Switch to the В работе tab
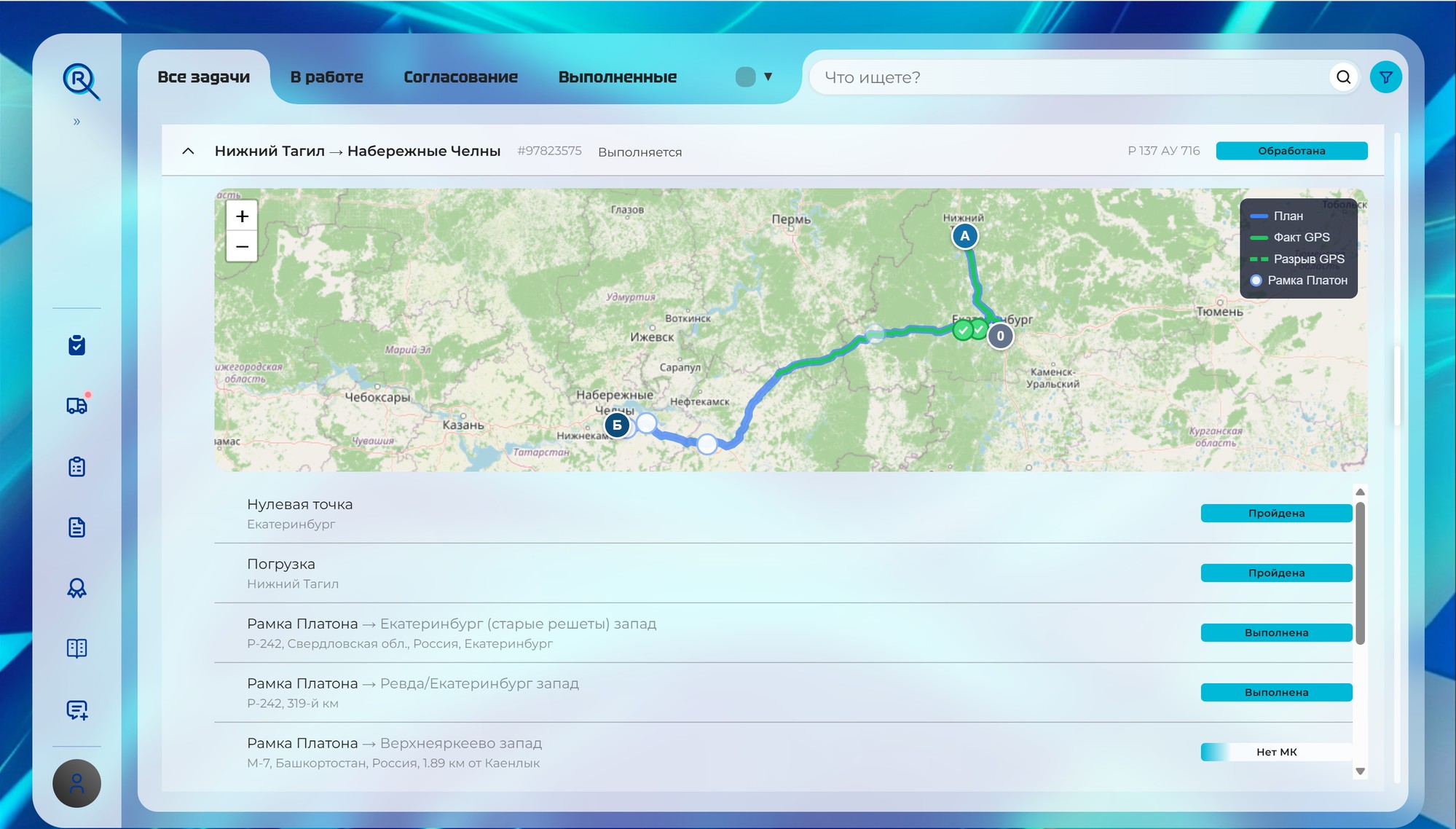This screenshot has width=1456, height=829. [326, 77]
